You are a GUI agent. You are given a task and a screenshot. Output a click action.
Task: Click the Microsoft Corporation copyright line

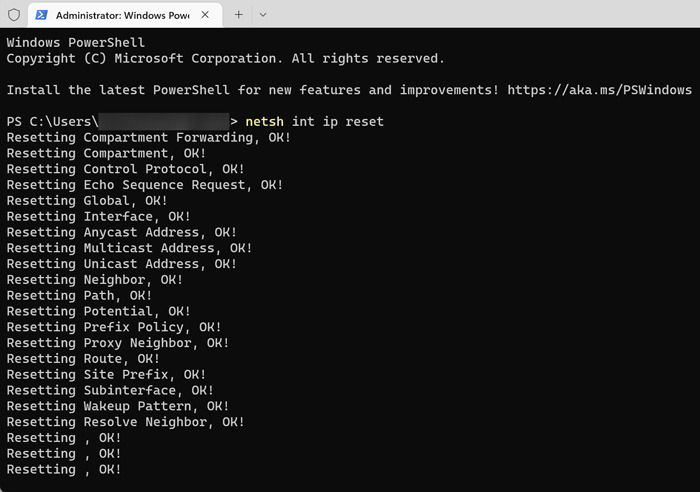point(225,58)
